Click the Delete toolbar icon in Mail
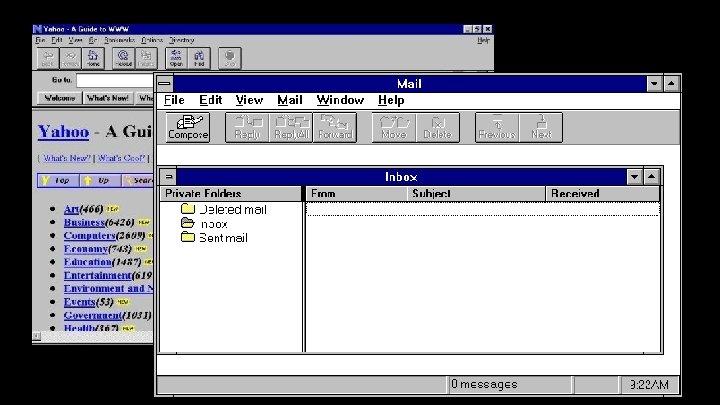The image size is (720, 405). 438,128
